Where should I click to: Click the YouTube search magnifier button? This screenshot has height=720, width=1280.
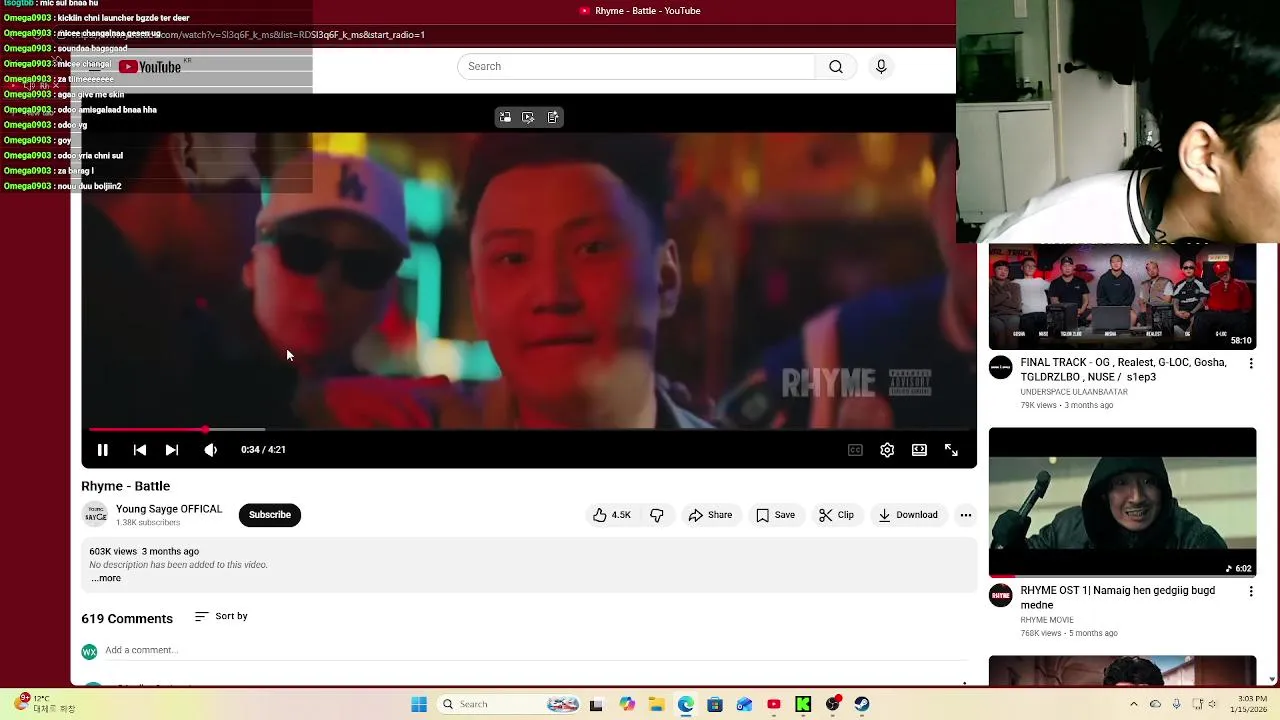pyautogui.click(x=836, y=66)
